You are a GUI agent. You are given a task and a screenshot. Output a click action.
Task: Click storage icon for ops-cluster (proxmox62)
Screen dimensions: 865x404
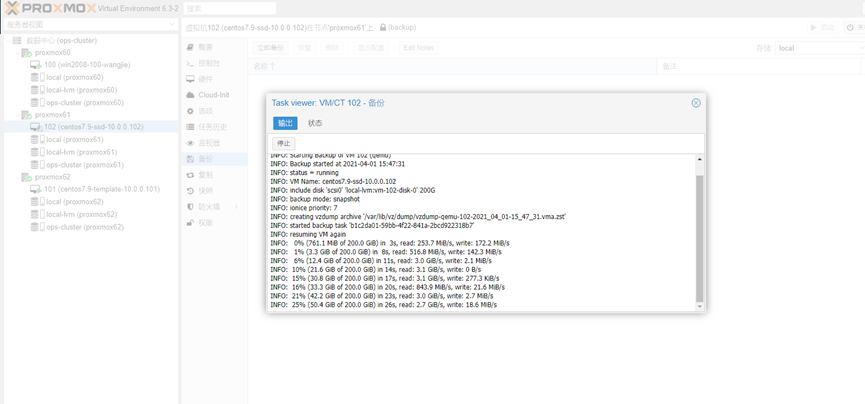[38, 227]
